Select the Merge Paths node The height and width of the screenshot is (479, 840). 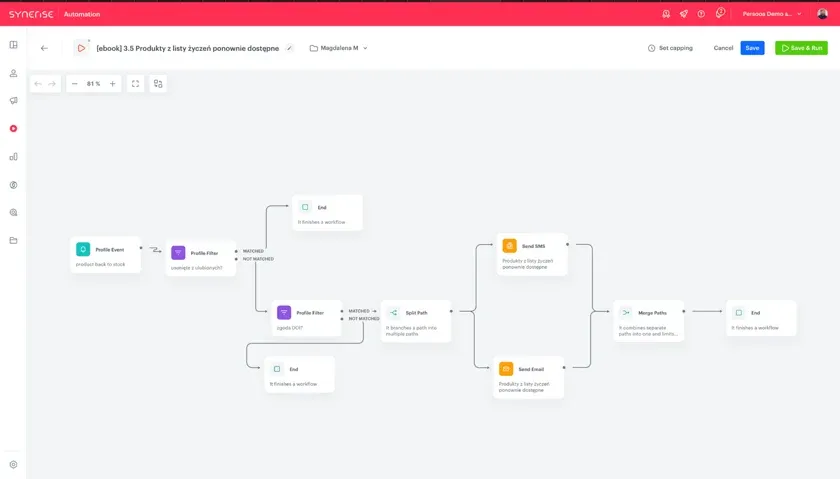click(649, 321)
